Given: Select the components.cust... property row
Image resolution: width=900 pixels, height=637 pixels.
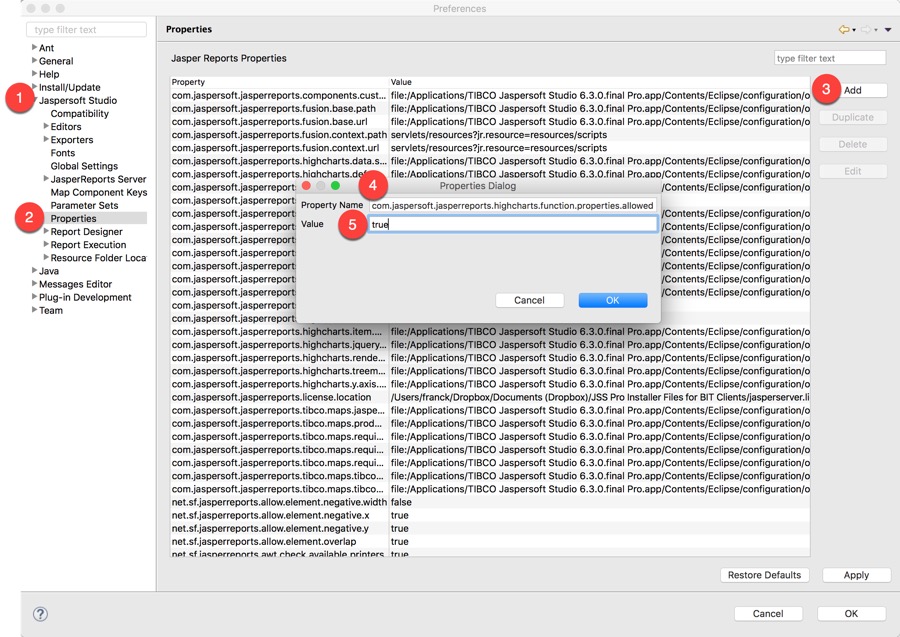Looking at the screenshot, I should pos(490,95).
